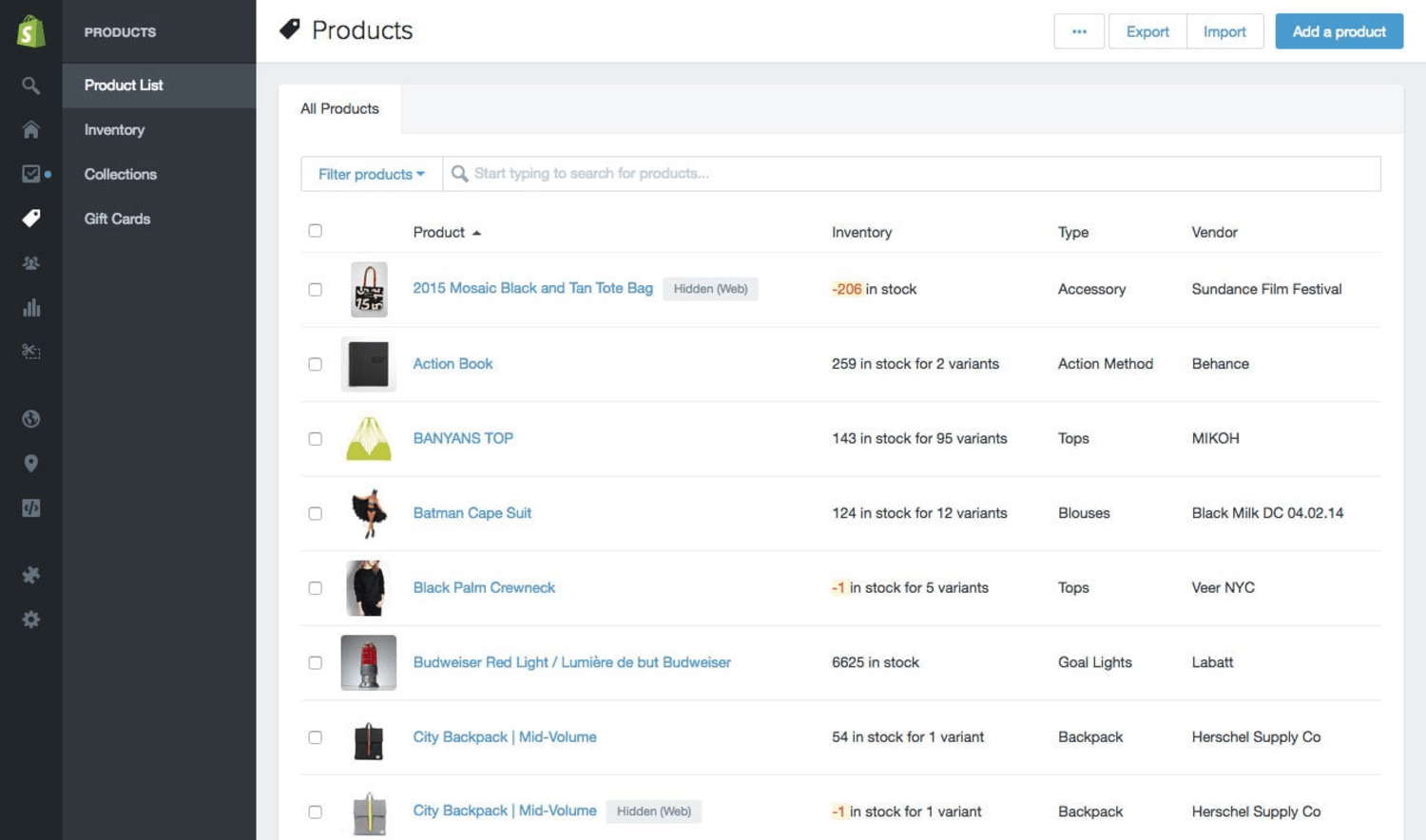Viewport: 1426px width, 840px height.
Task: Select the Batman Cape Suit checkbox
Action: 315,513
